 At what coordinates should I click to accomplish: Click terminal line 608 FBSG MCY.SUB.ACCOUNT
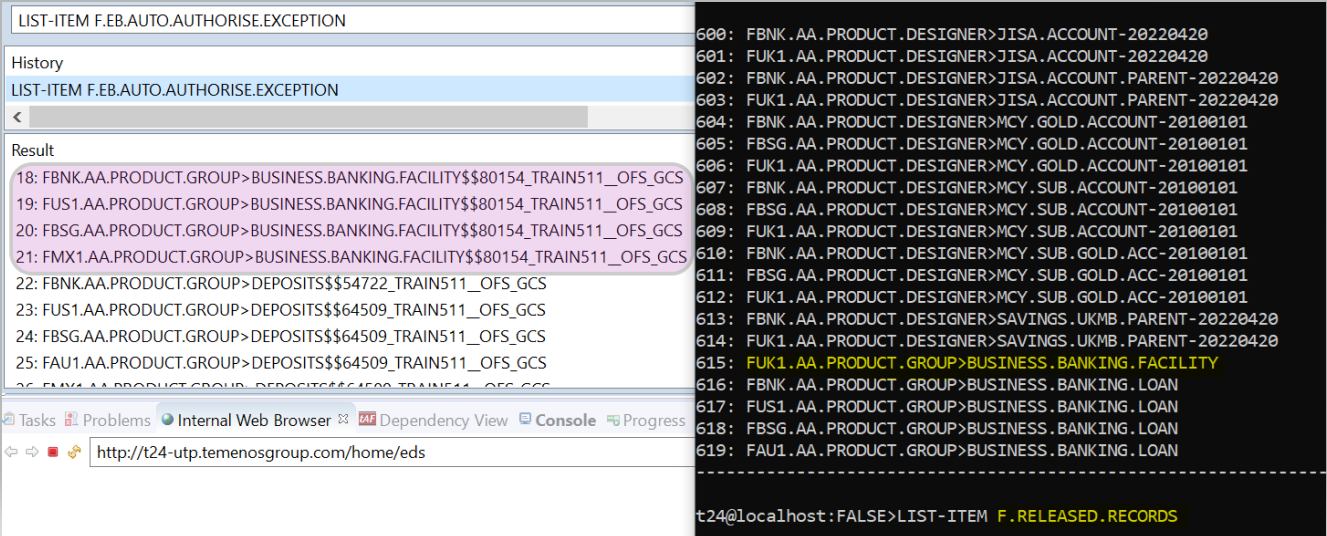tap(967, 209)
